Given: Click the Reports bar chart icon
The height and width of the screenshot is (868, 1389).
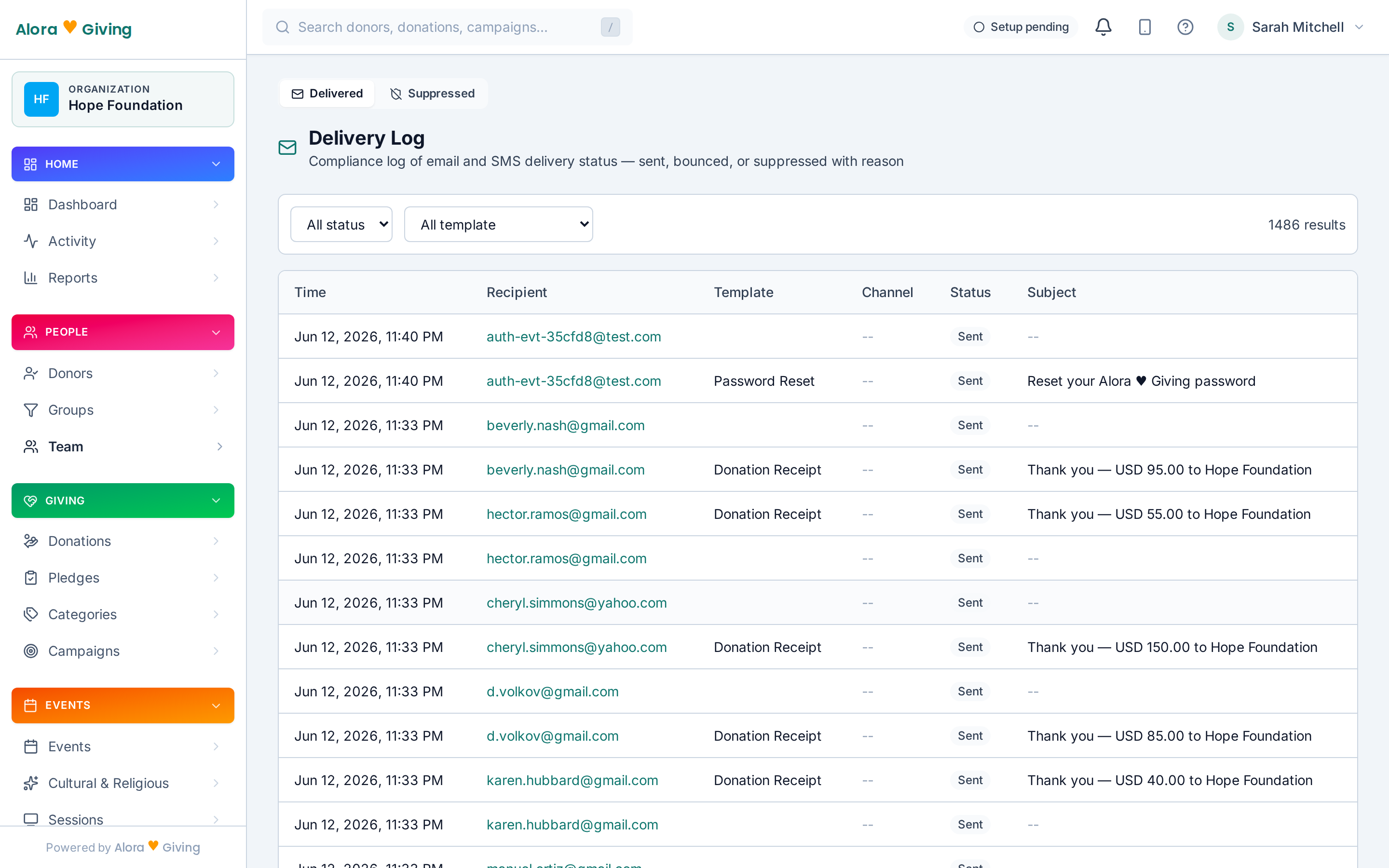Looking at the screenshot, I should tap(30, 278).
